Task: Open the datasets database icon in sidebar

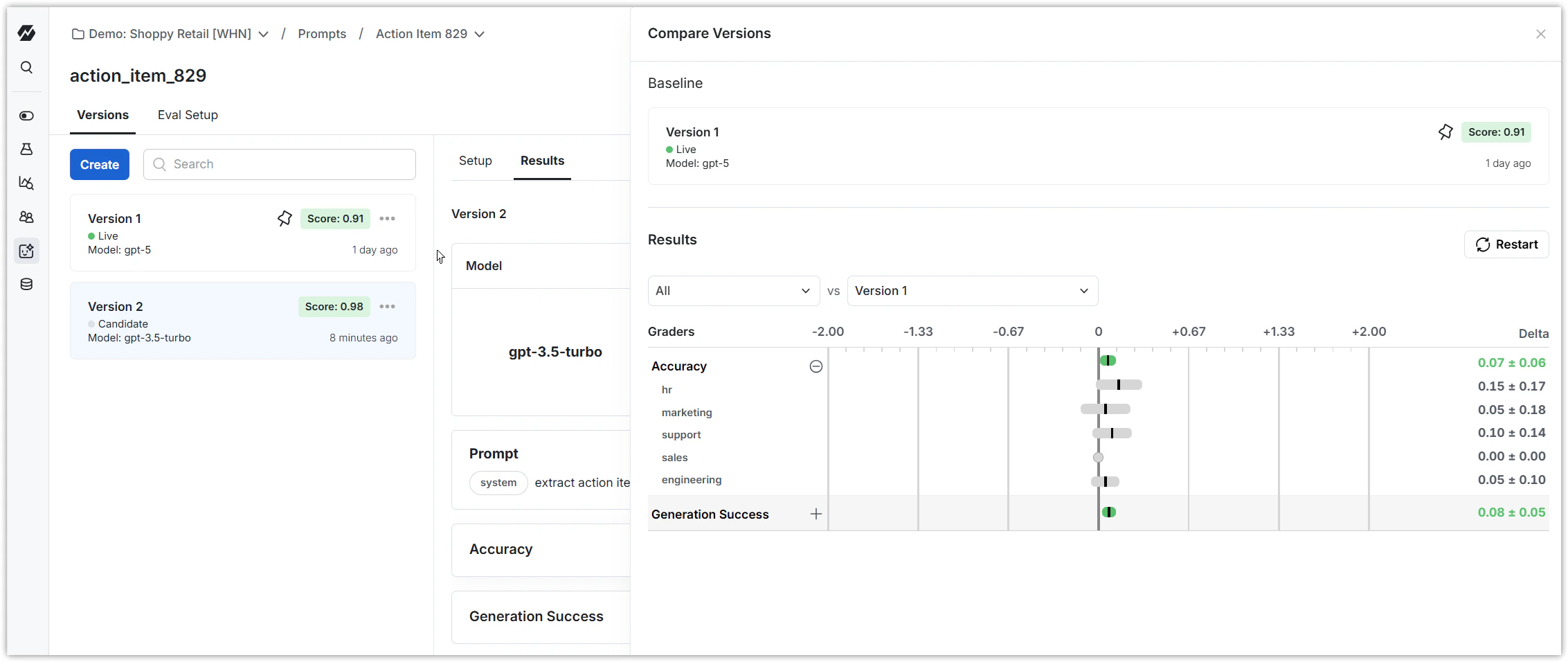Action: [x=26, y=284]
